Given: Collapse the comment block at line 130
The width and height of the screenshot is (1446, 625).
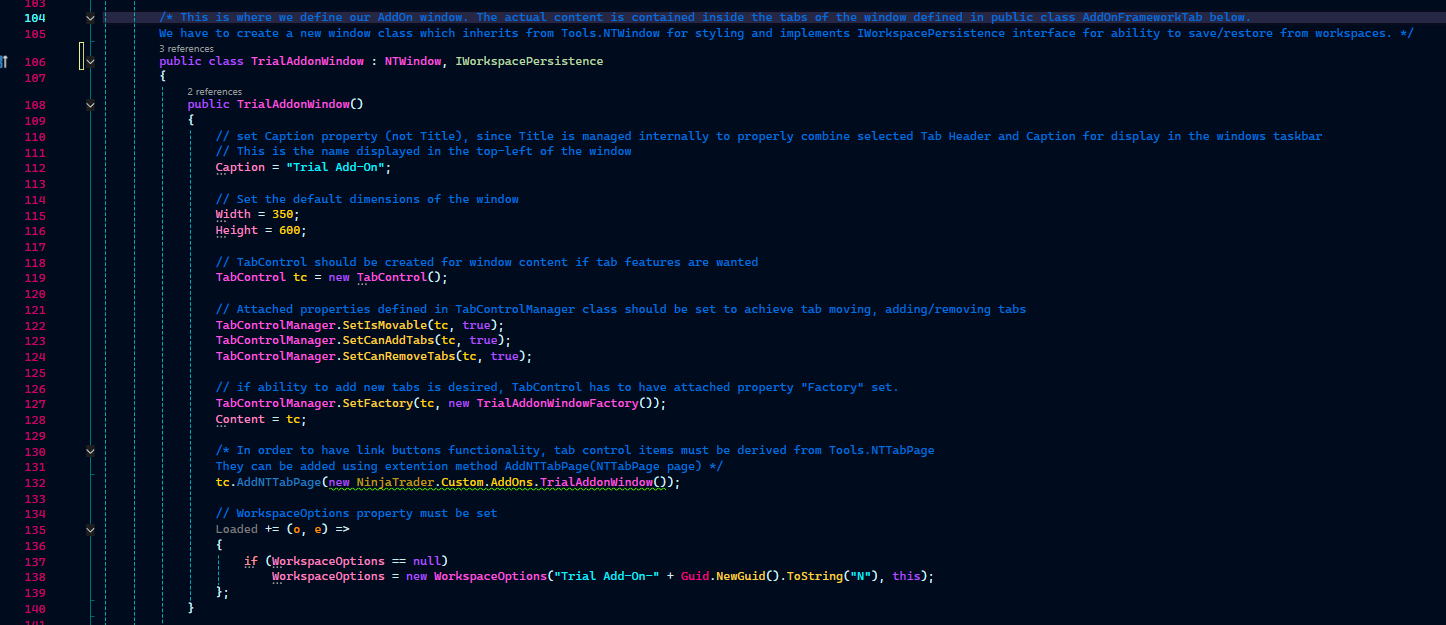Looking at the screenshot, I should point(90,451).
